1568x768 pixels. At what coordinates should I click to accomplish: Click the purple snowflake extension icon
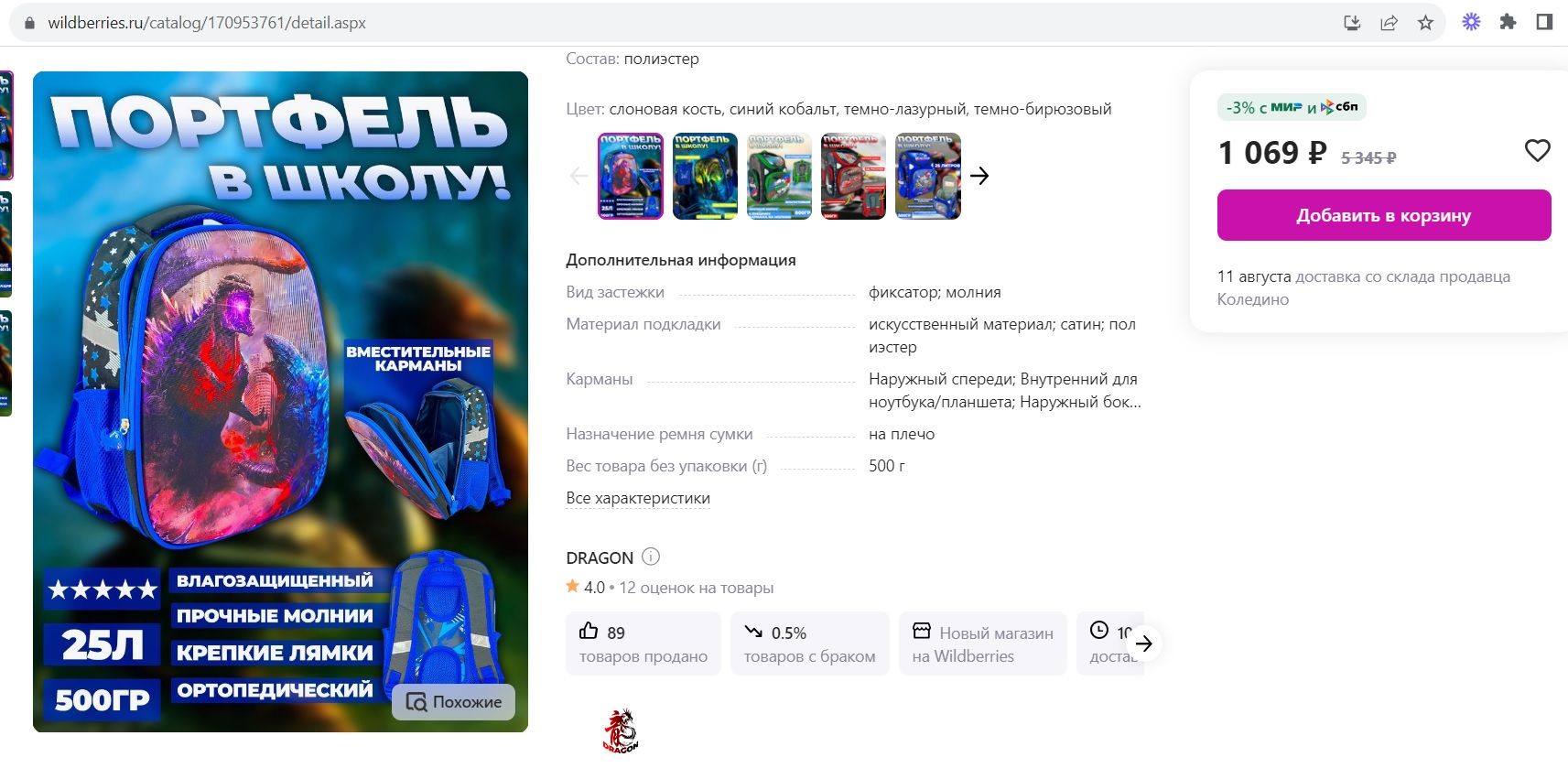point(1471,22)
